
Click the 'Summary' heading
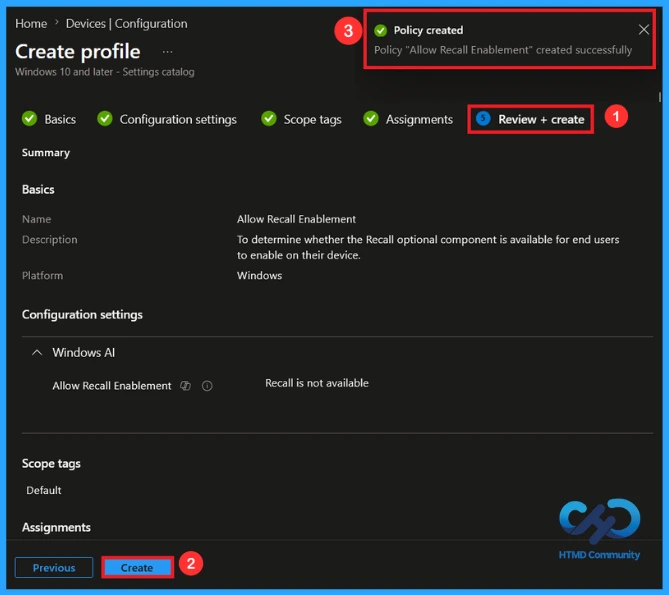click(x=46, y=153)
